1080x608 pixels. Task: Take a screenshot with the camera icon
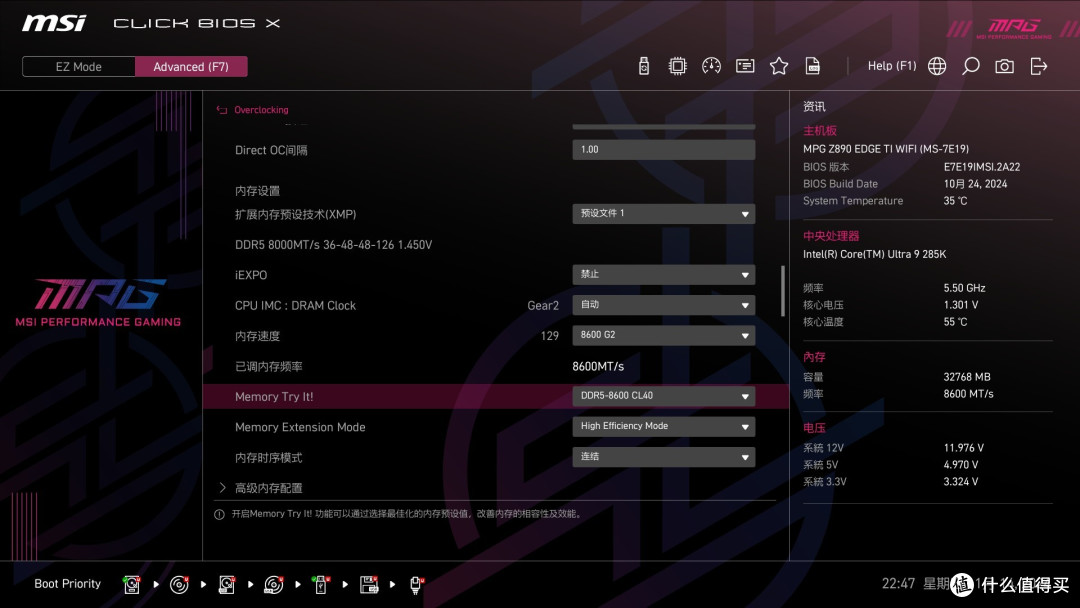[1004, 66]
